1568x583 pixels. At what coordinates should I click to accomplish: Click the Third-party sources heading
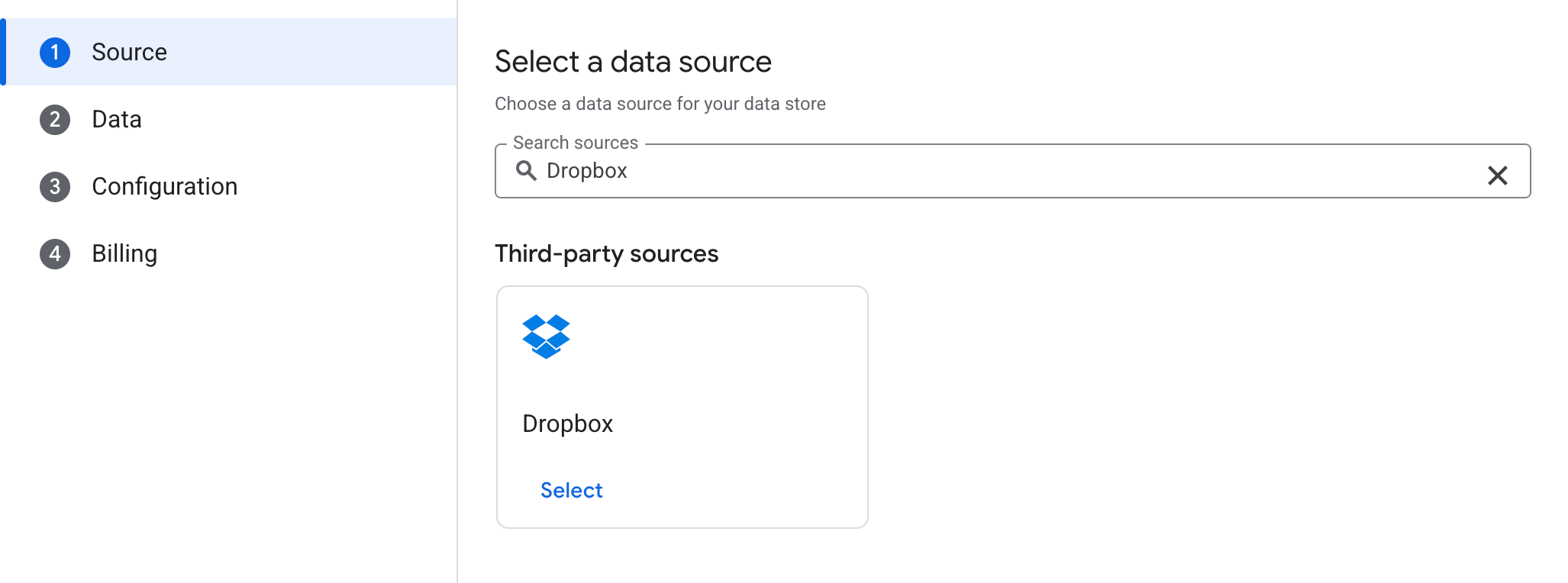pyautogui.click(x=606, y=253)
